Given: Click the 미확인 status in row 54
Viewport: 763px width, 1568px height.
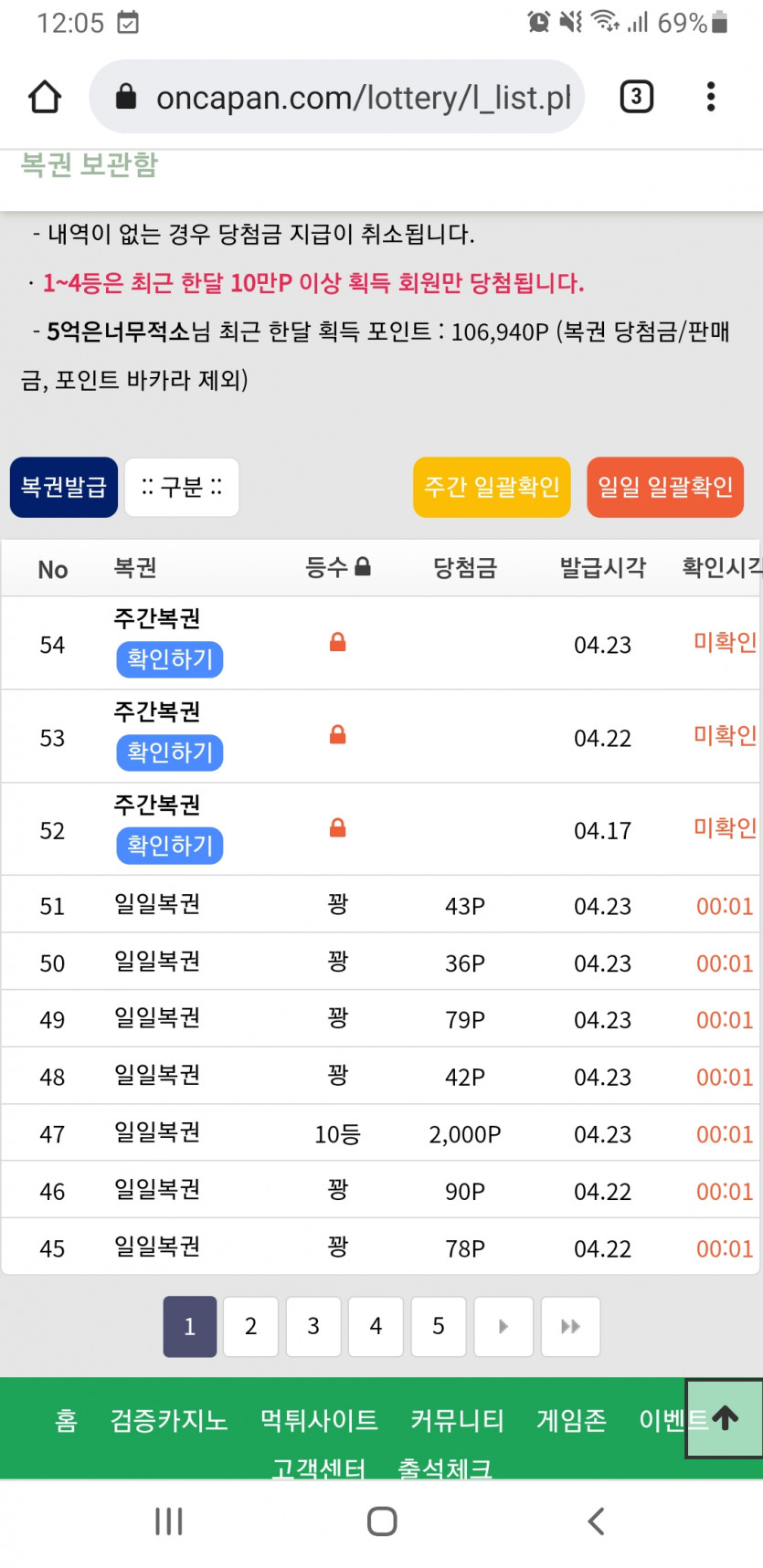Looking at the screenshot, I should coord(726,643).
